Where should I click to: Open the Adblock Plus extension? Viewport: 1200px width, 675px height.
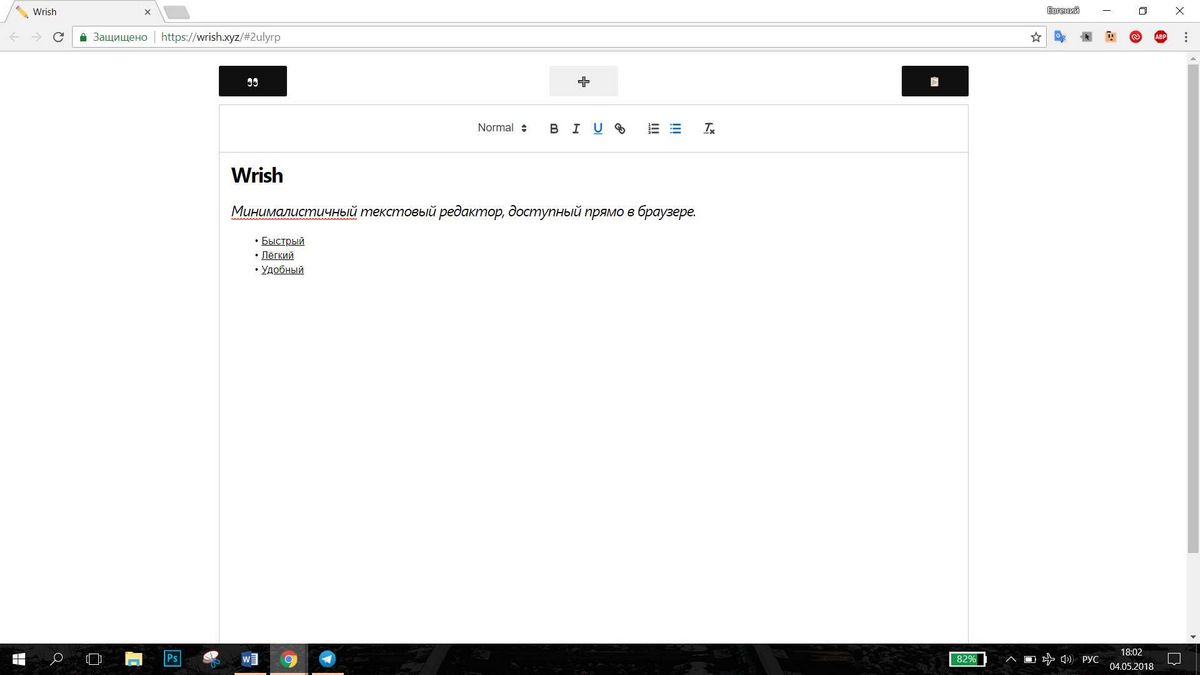pos(1161,37)
